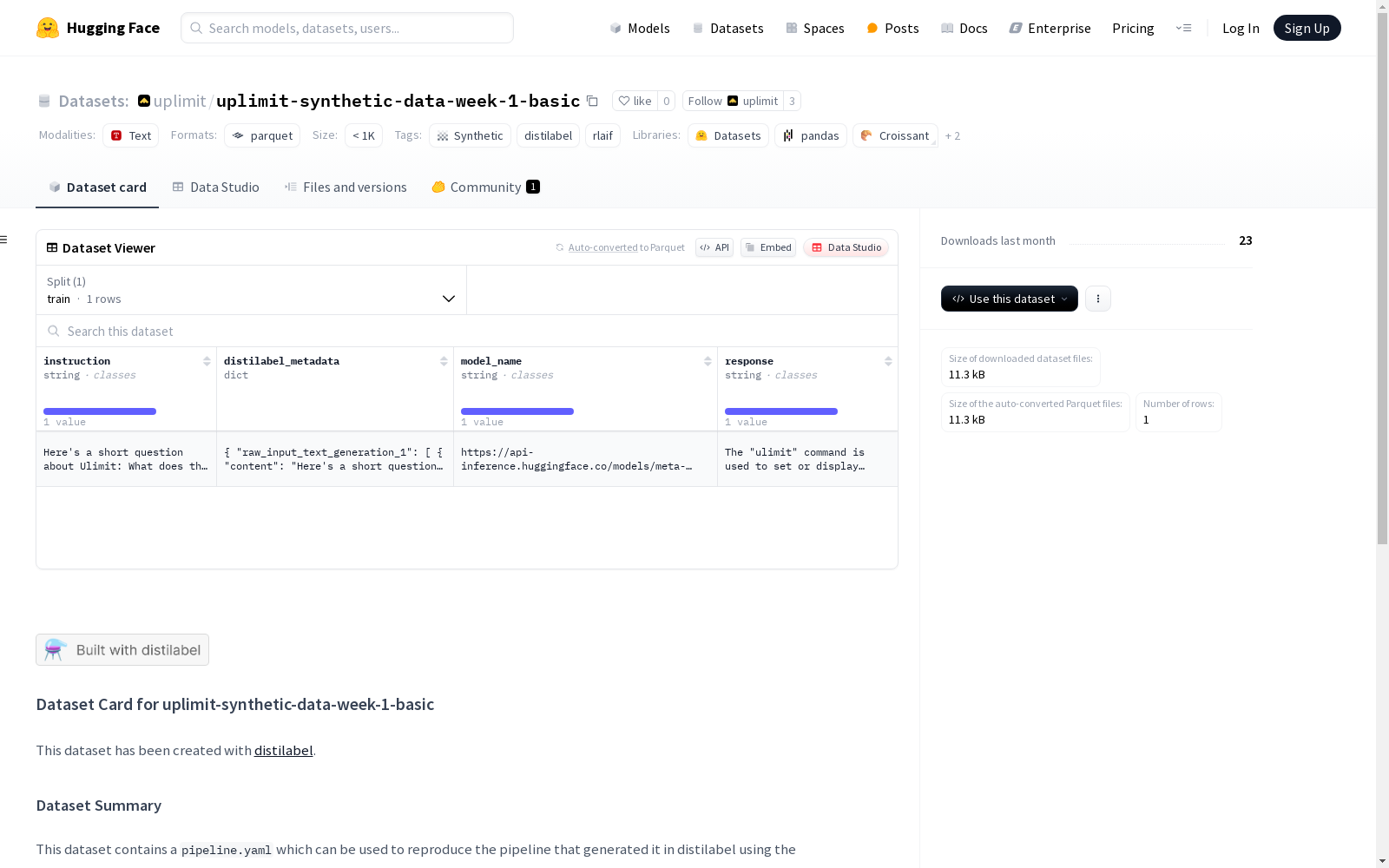Focus the search models and datasets field
Screen dimensions: 1389x868
(347, 28)
